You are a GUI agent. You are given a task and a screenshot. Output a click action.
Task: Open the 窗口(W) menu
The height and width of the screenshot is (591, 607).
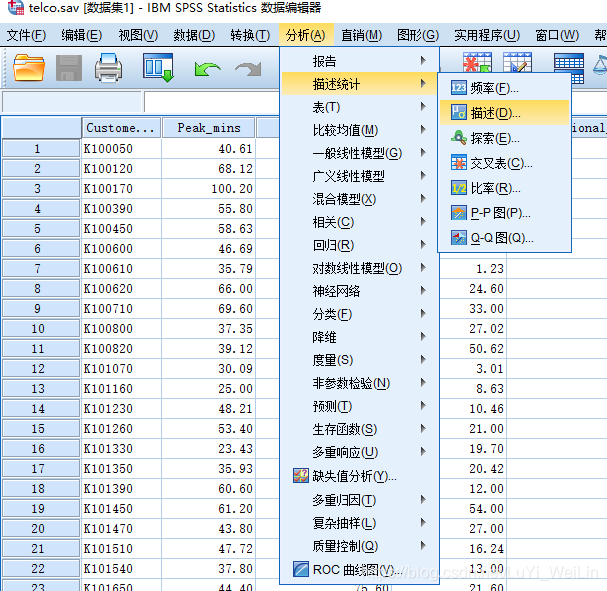pos(557,35)
